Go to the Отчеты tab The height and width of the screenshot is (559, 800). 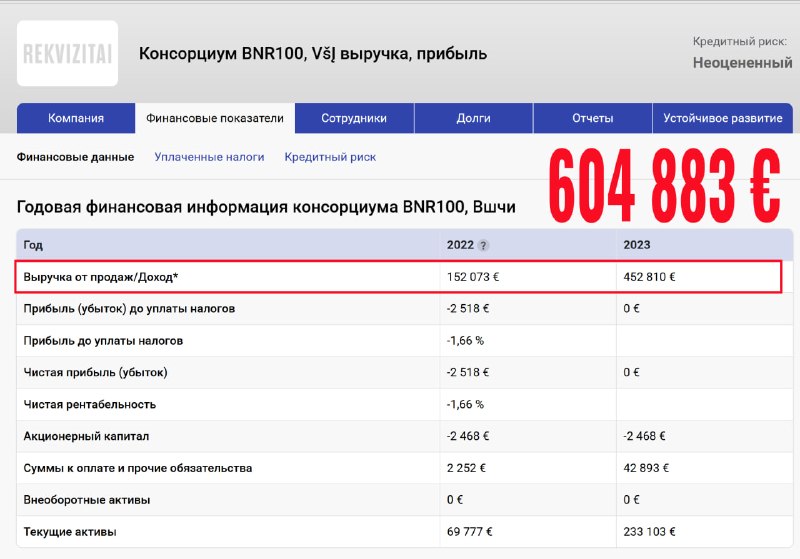click(x=592, y=118)
